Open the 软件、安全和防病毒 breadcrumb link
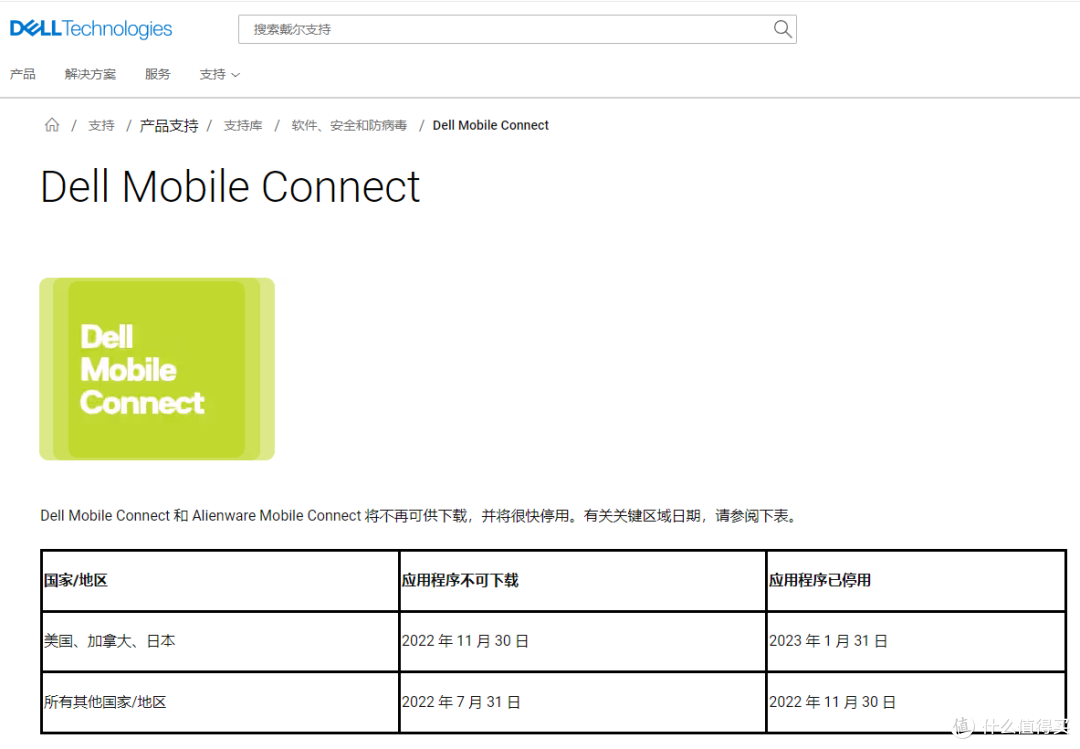1080x749 pixels. click(348, 125)
